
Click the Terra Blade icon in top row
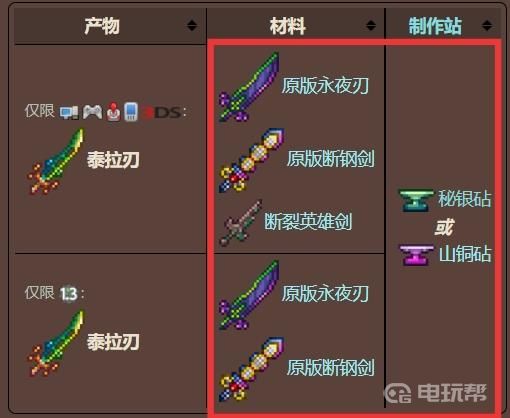tap(56, 161)
